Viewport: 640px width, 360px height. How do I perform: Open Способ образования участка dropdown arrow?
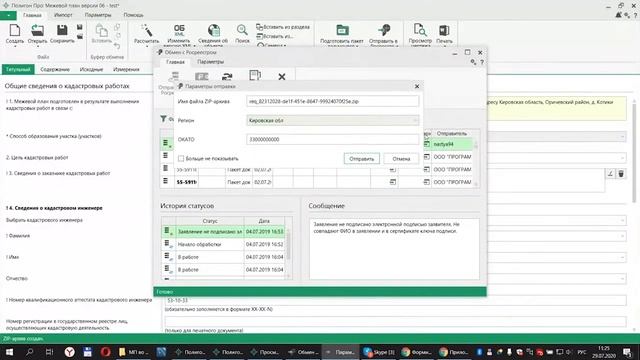tap(622, 136)
